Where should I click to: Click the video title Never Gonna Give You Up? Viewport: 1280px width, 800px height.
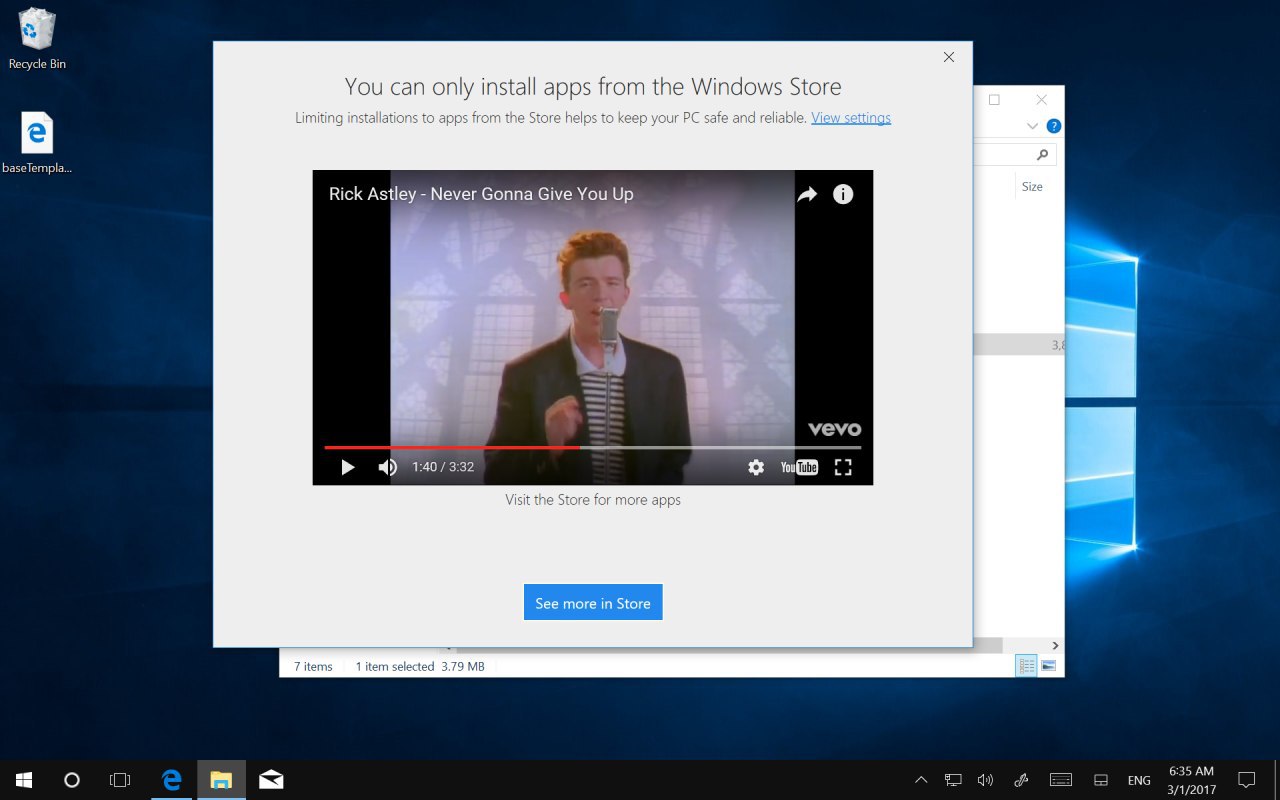coord(481,194)
